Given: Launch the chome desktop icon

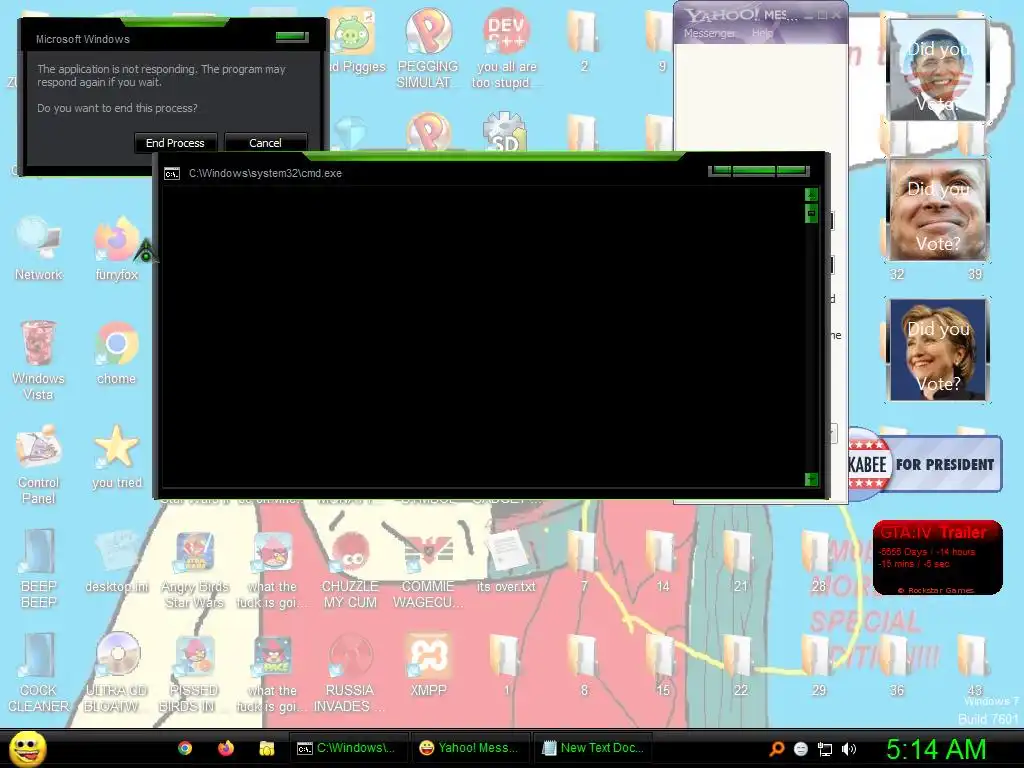Looking at the screenshot, I should coord(117,353).
